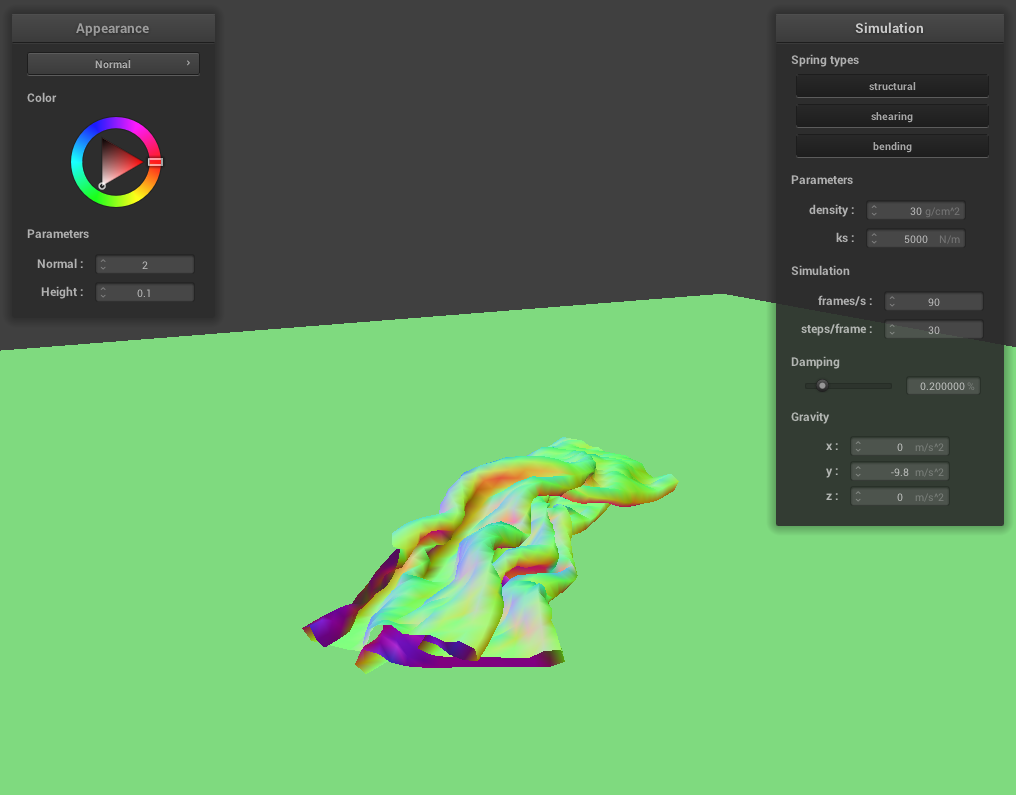Click the steps/frame stepper arrows
1016x795 pixels.
892,329
